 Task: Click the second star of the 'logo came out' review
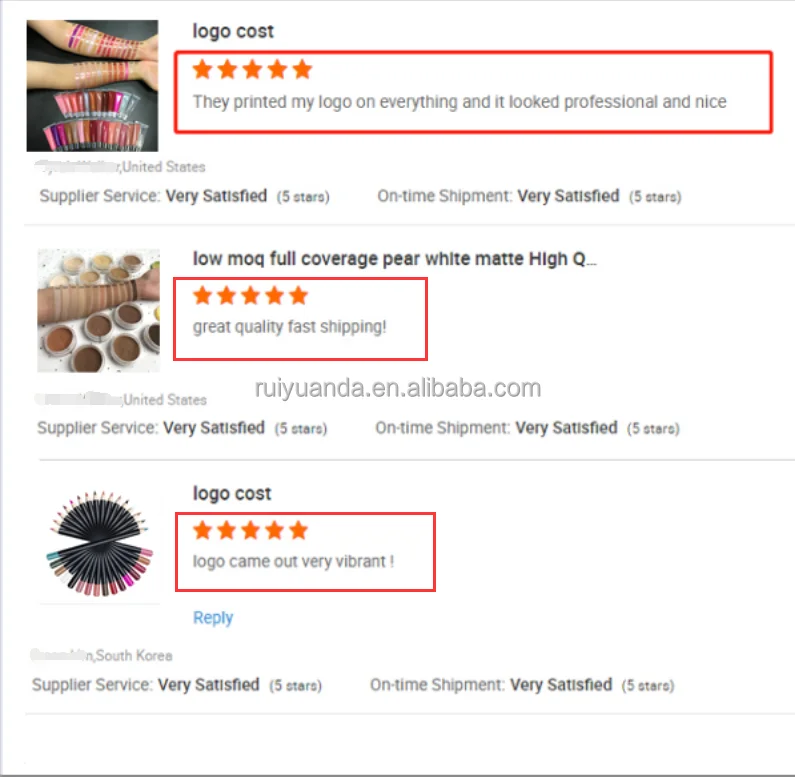tap(227, 531)
